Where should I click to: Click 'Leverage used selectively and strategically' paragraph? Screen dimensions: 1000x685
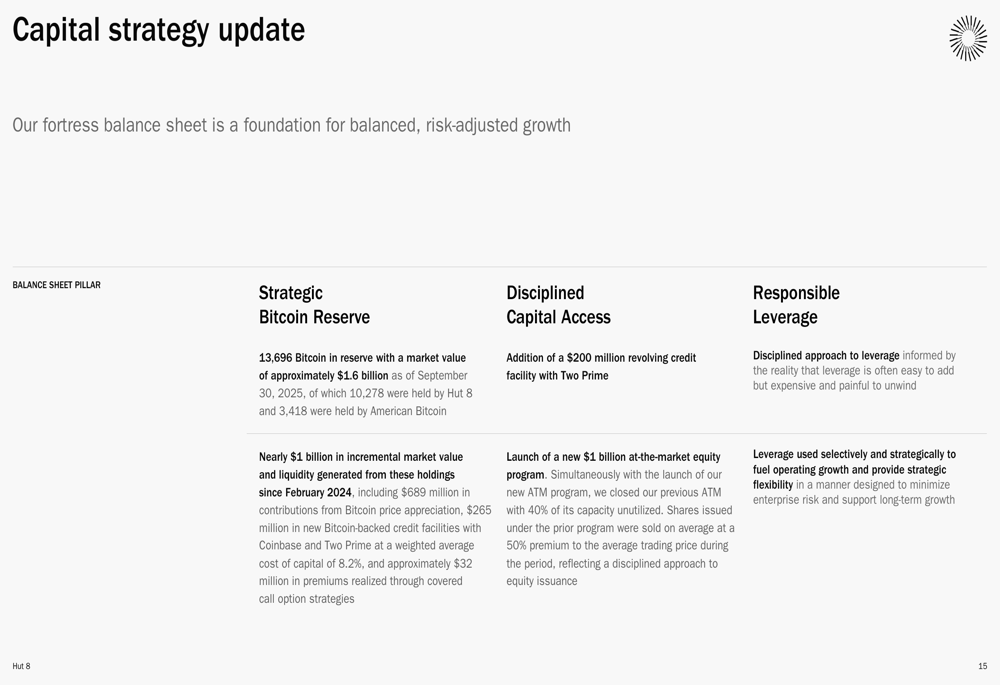click(854, 477)
